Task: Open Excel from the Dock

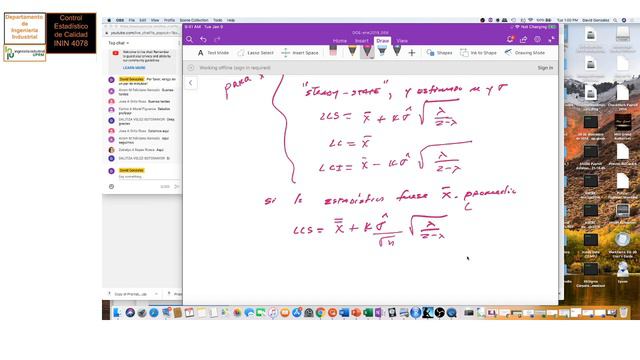Action: 368,313
